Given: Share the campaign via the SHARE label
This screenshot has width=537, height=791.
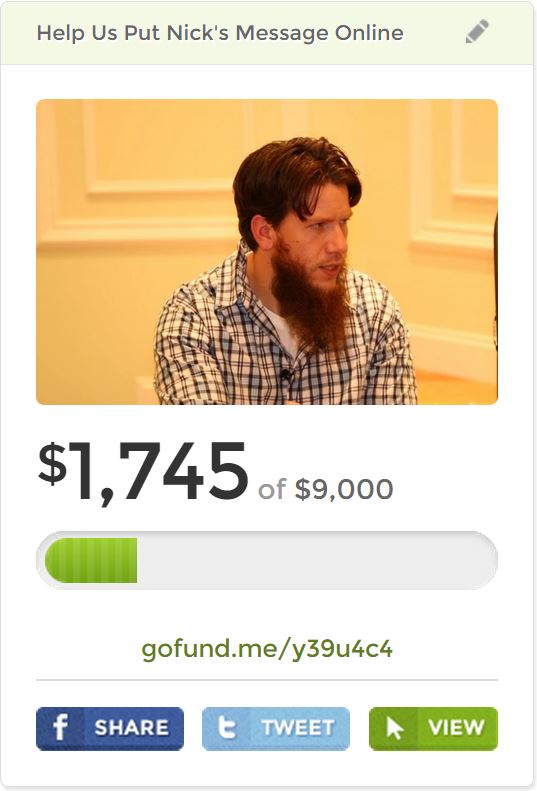Looking at the screenshot, I should pos(132,728).
